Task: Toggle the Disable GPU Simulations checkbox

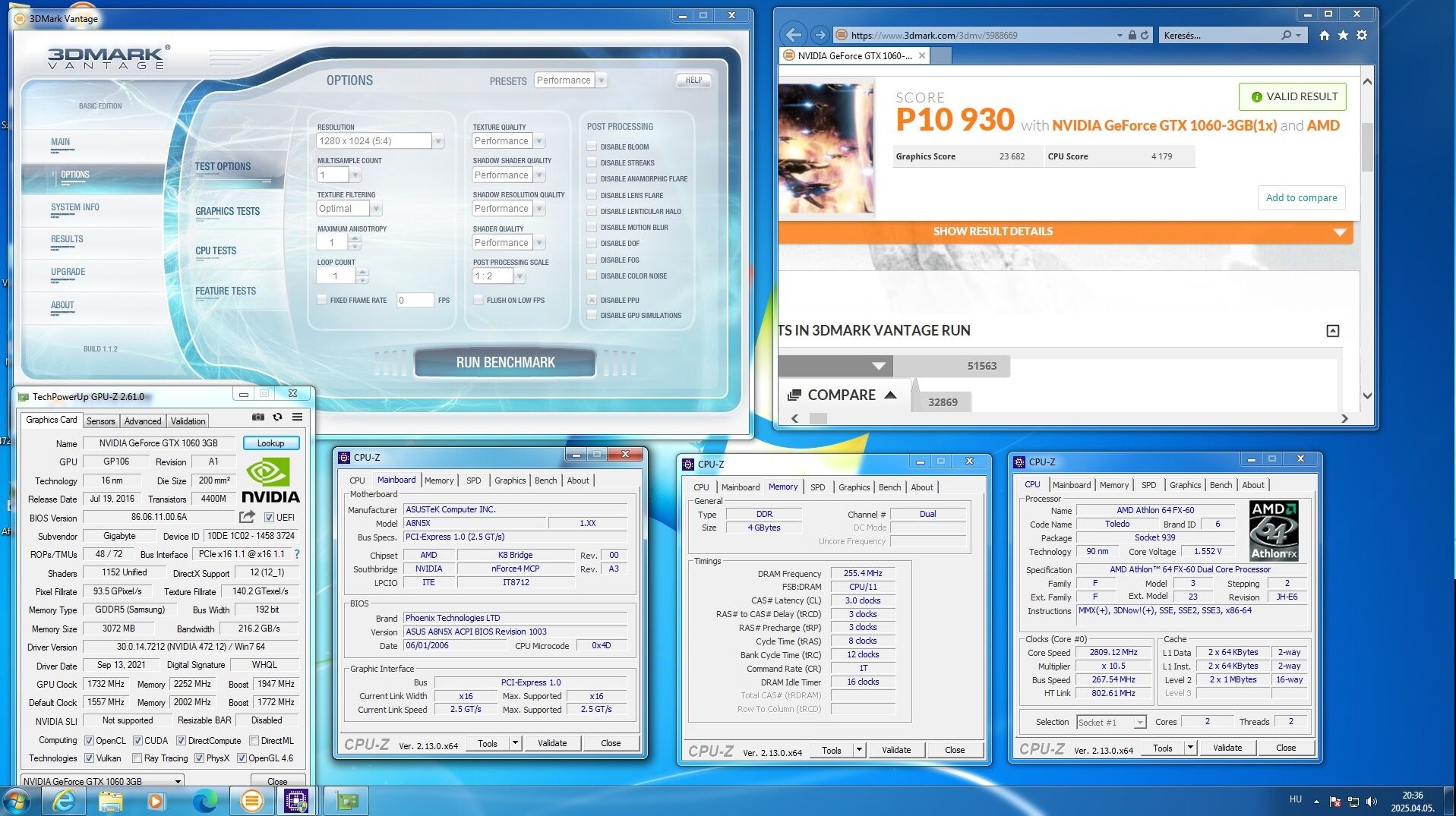Action: (x=592, y=315)
